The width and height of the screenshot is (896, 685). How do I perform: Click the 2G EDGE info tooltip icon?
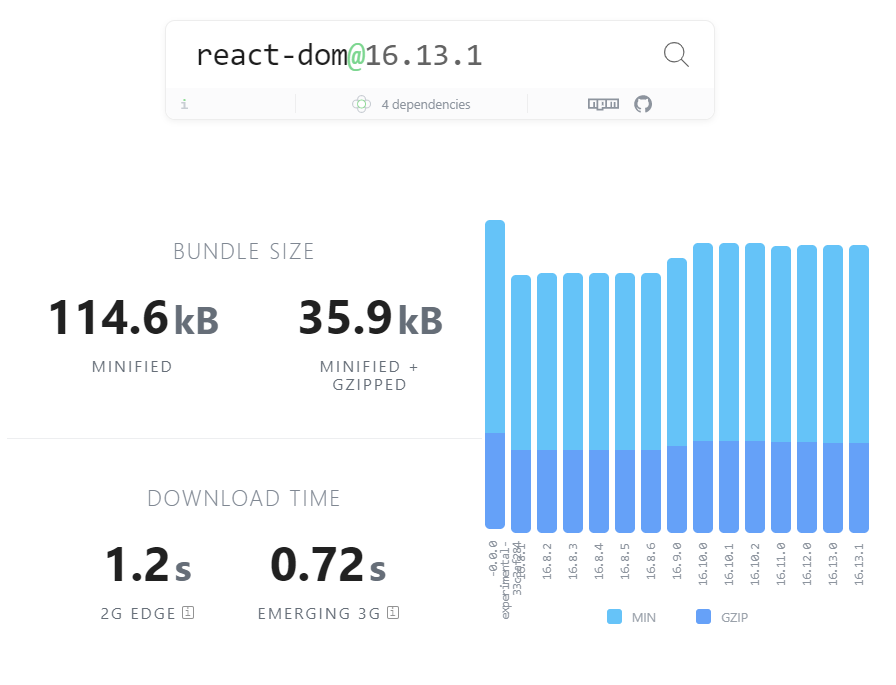[188, 613]
